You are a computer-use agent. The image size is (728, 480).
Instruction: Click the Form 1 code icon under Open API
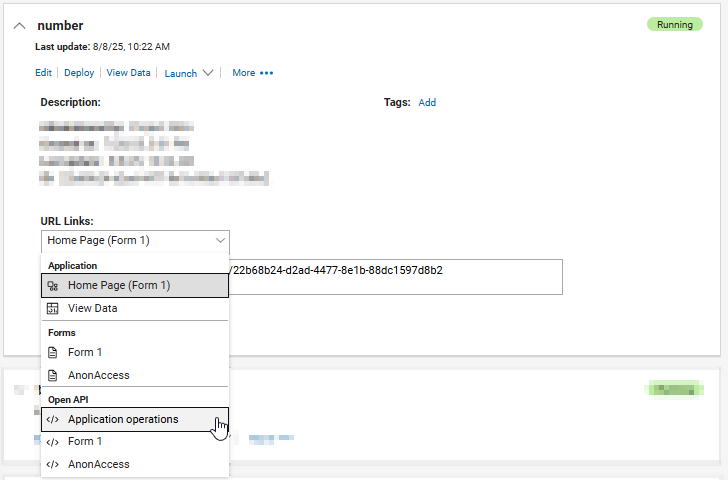pyautogui.click(x=53, y=441)
